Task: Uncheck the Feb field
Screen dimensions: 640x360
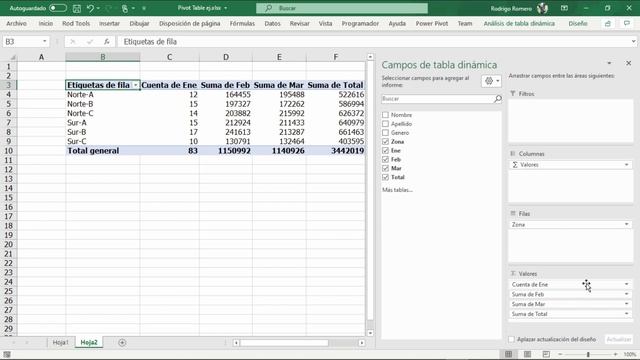Action: point(385,159)
